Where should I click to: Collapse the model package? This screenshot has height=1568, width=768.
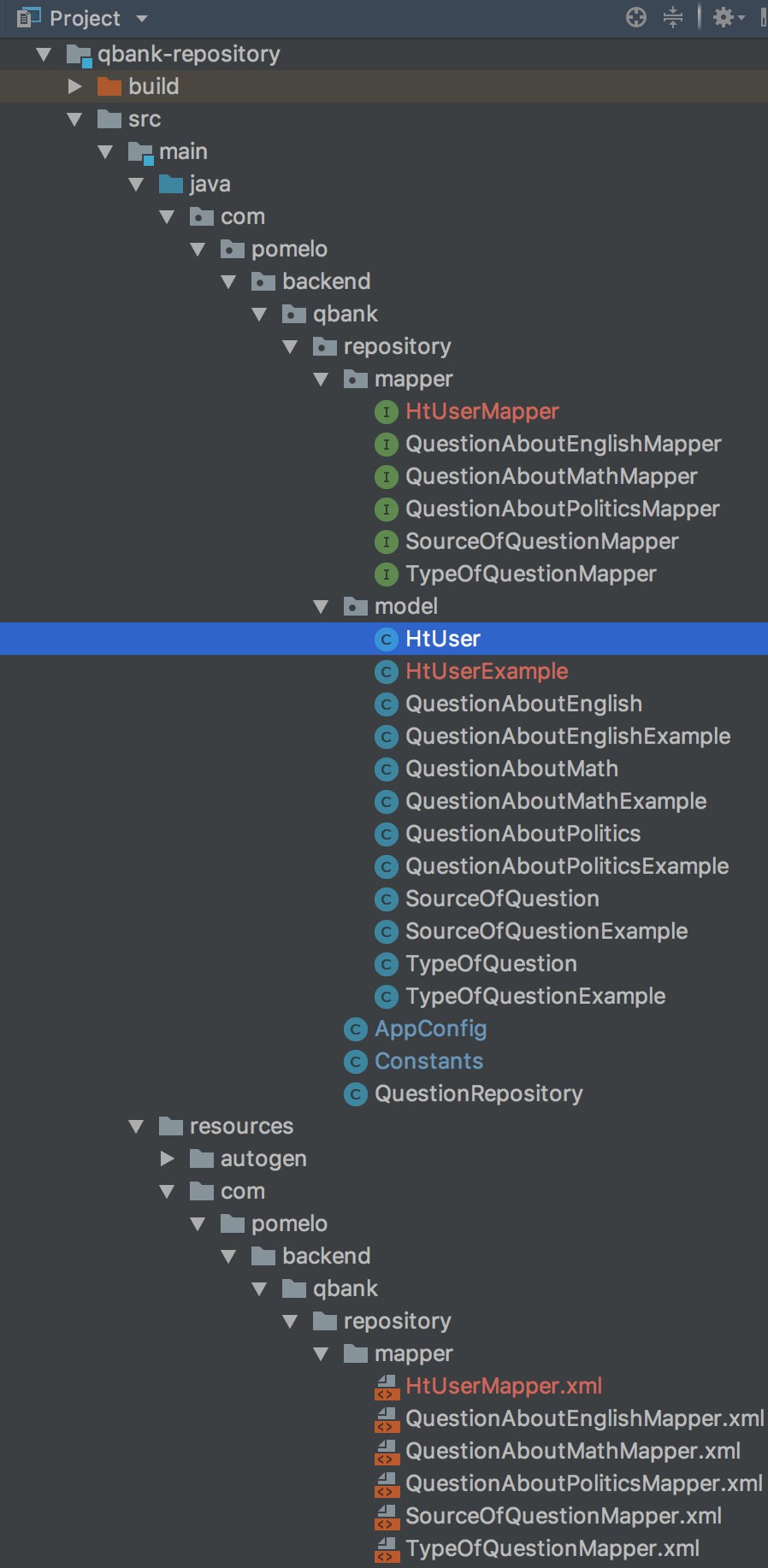pos(322,607)
